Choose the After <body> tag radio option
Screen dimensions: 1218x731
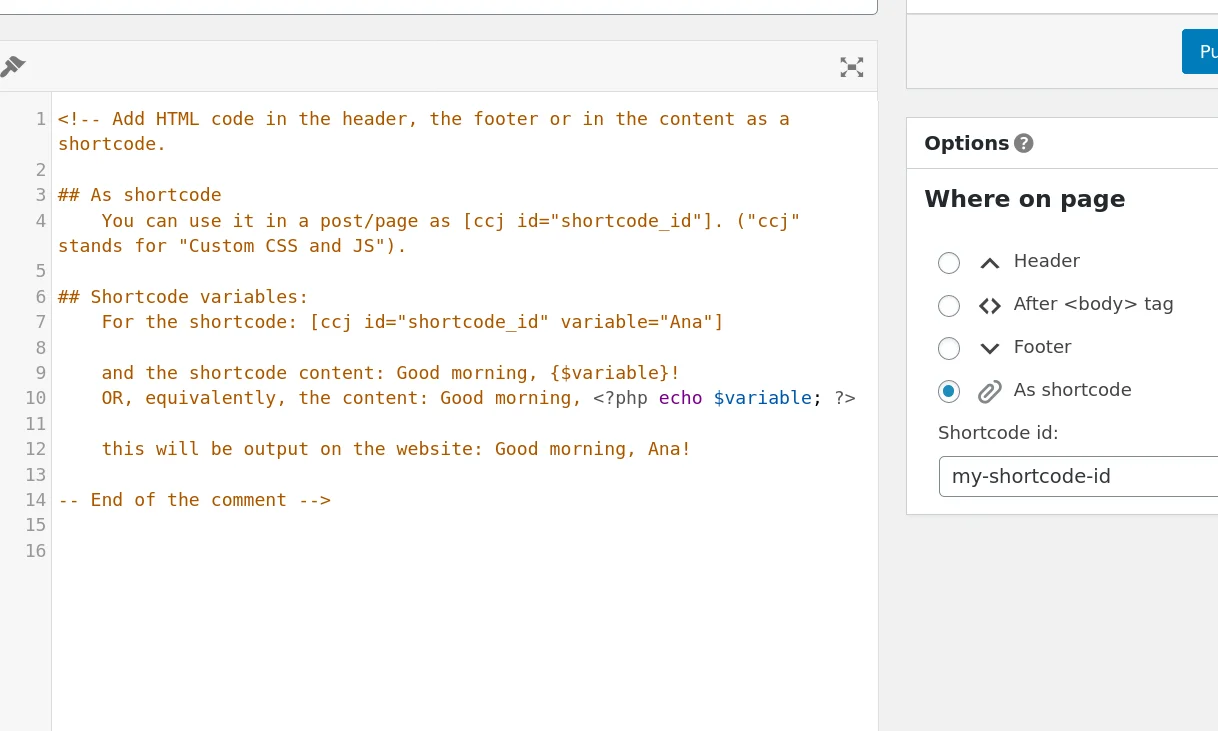[948, 305]
